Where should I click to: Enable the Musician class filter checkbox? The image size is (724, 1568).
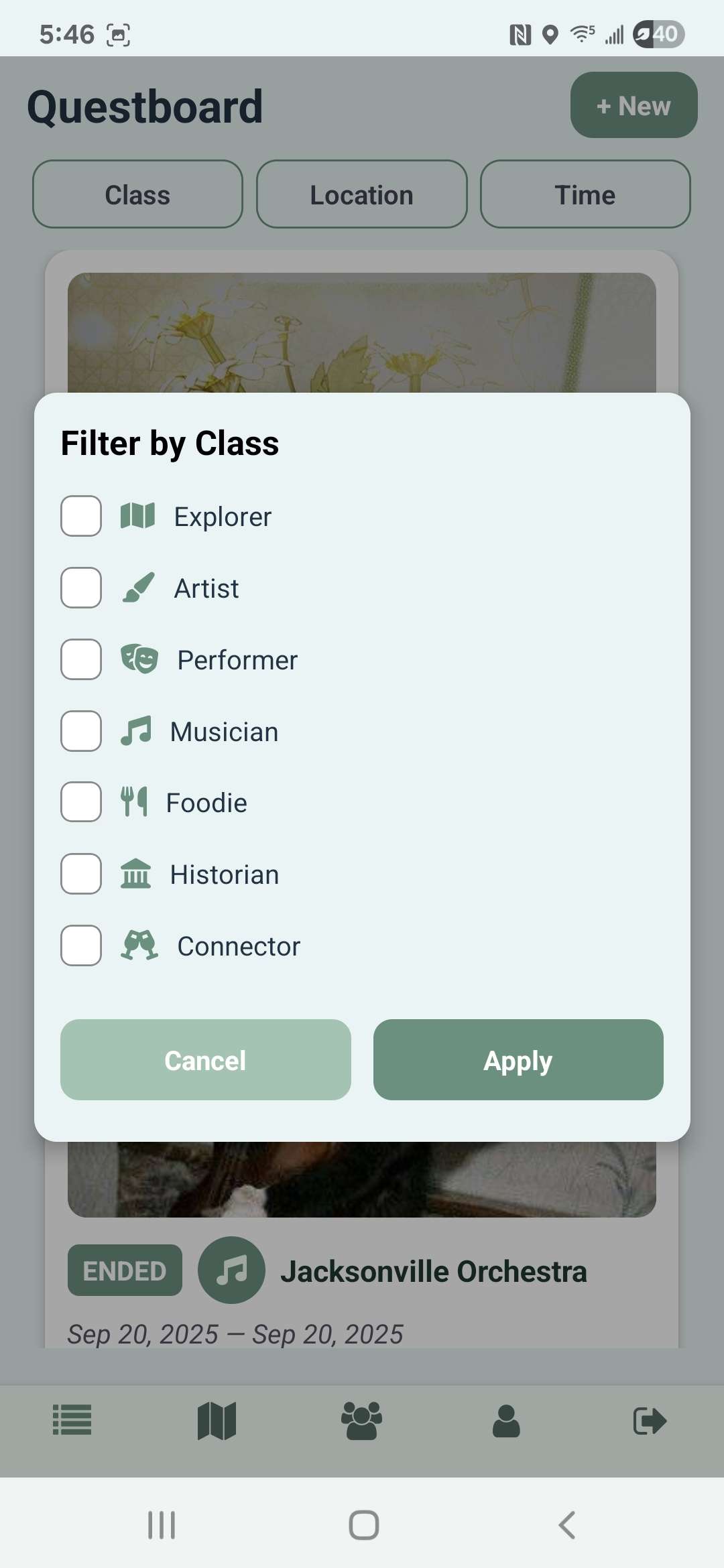coord(81,731)
